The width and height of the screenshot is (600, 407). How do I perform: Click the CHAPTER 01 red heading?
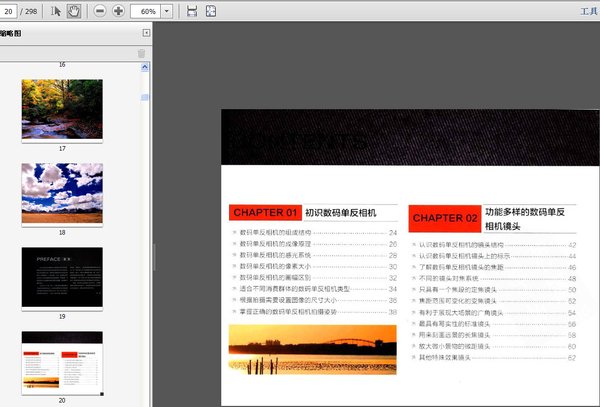265,213
